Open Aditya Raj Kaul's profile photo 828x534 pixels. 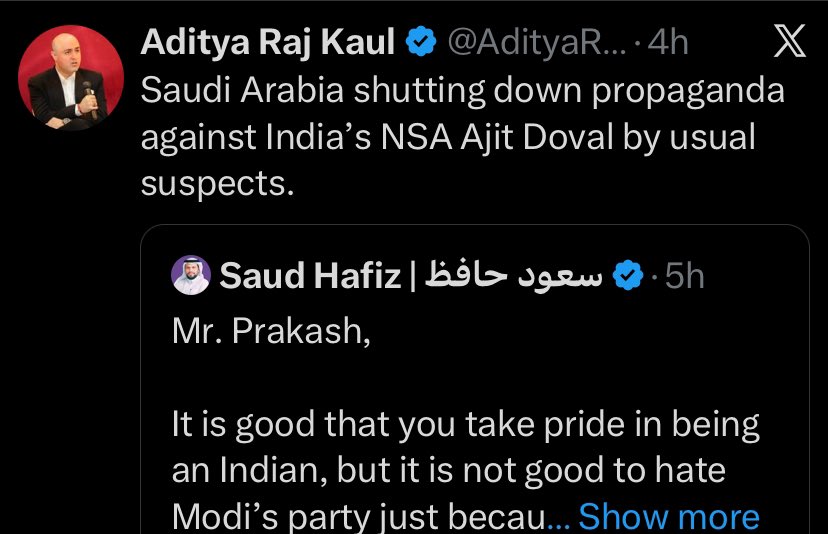71,78
